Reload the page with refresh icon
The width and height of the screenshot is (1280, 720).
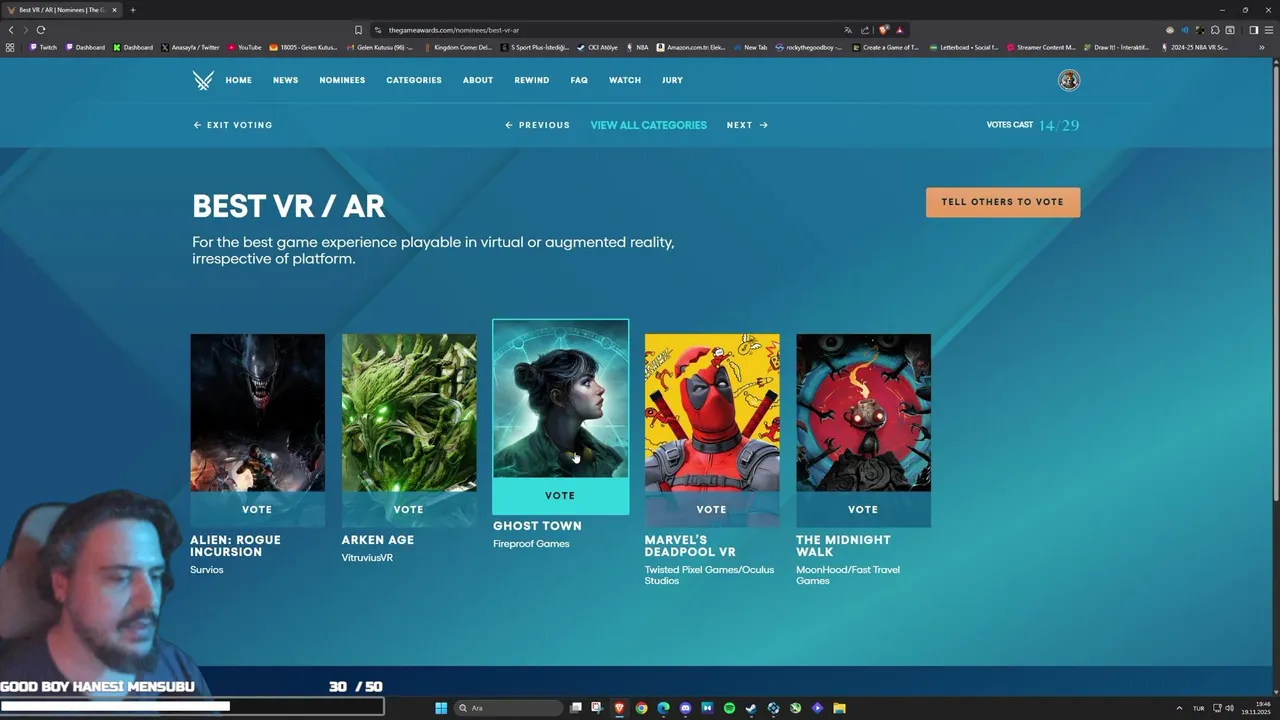click(x=41, y=30)
